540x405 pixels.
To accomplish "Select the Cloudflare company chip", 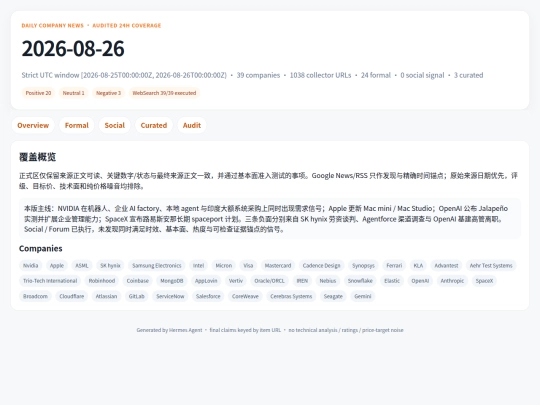I will (72, 297).
